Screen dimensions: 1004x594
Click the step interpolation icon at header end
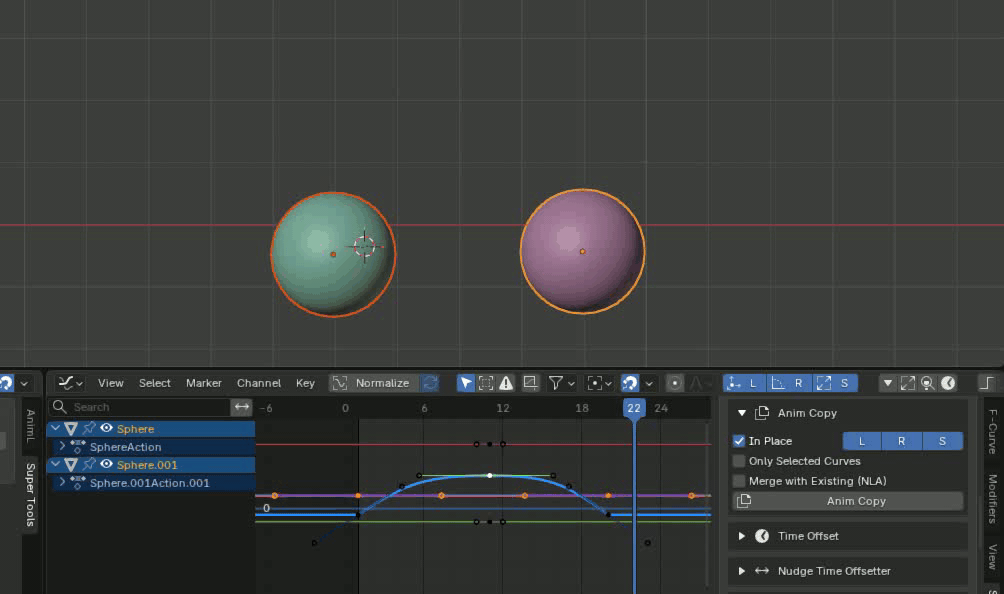click(x=987, y=383)
